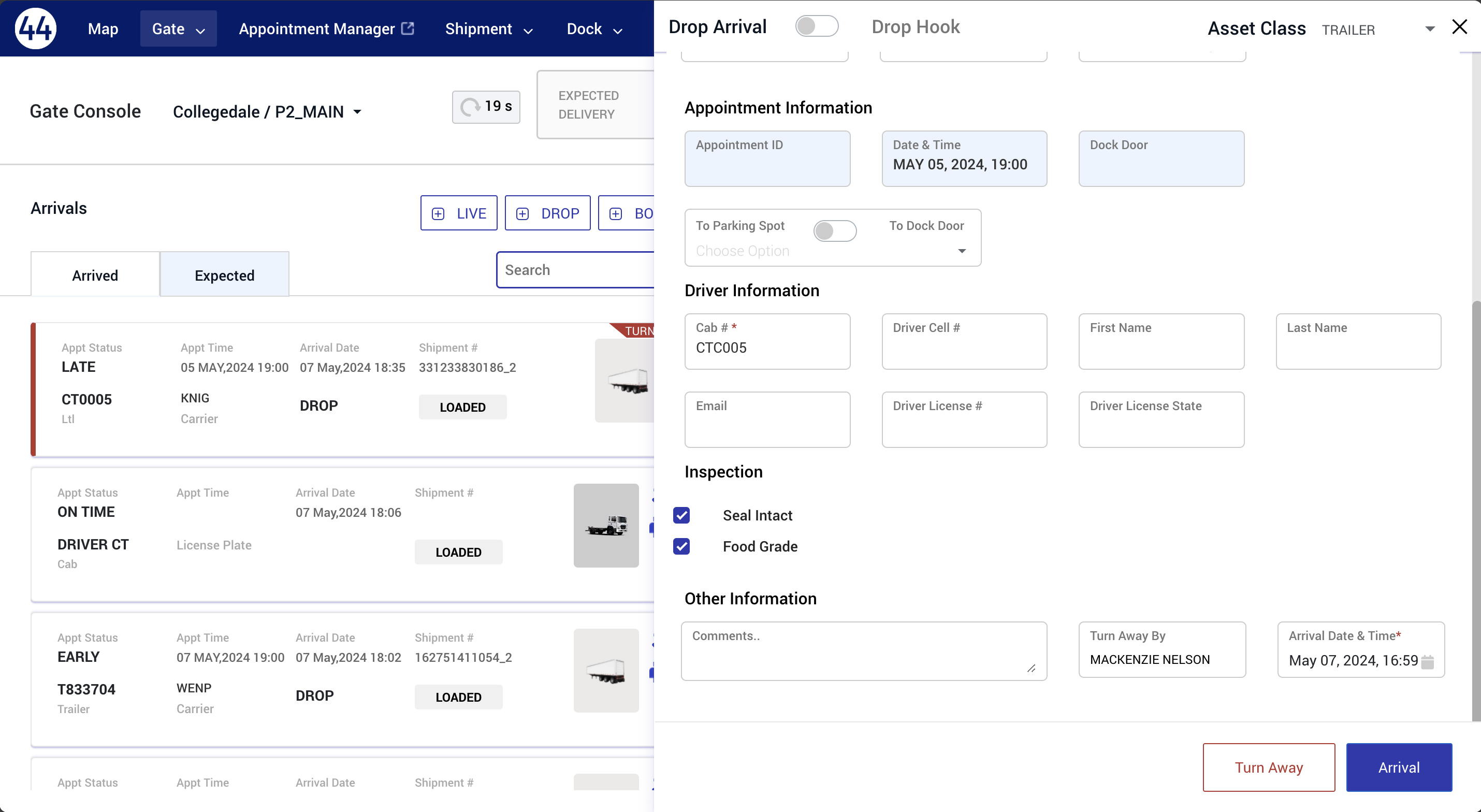Click DROP arrival button

pyautogui.click(x=547, y=213)
